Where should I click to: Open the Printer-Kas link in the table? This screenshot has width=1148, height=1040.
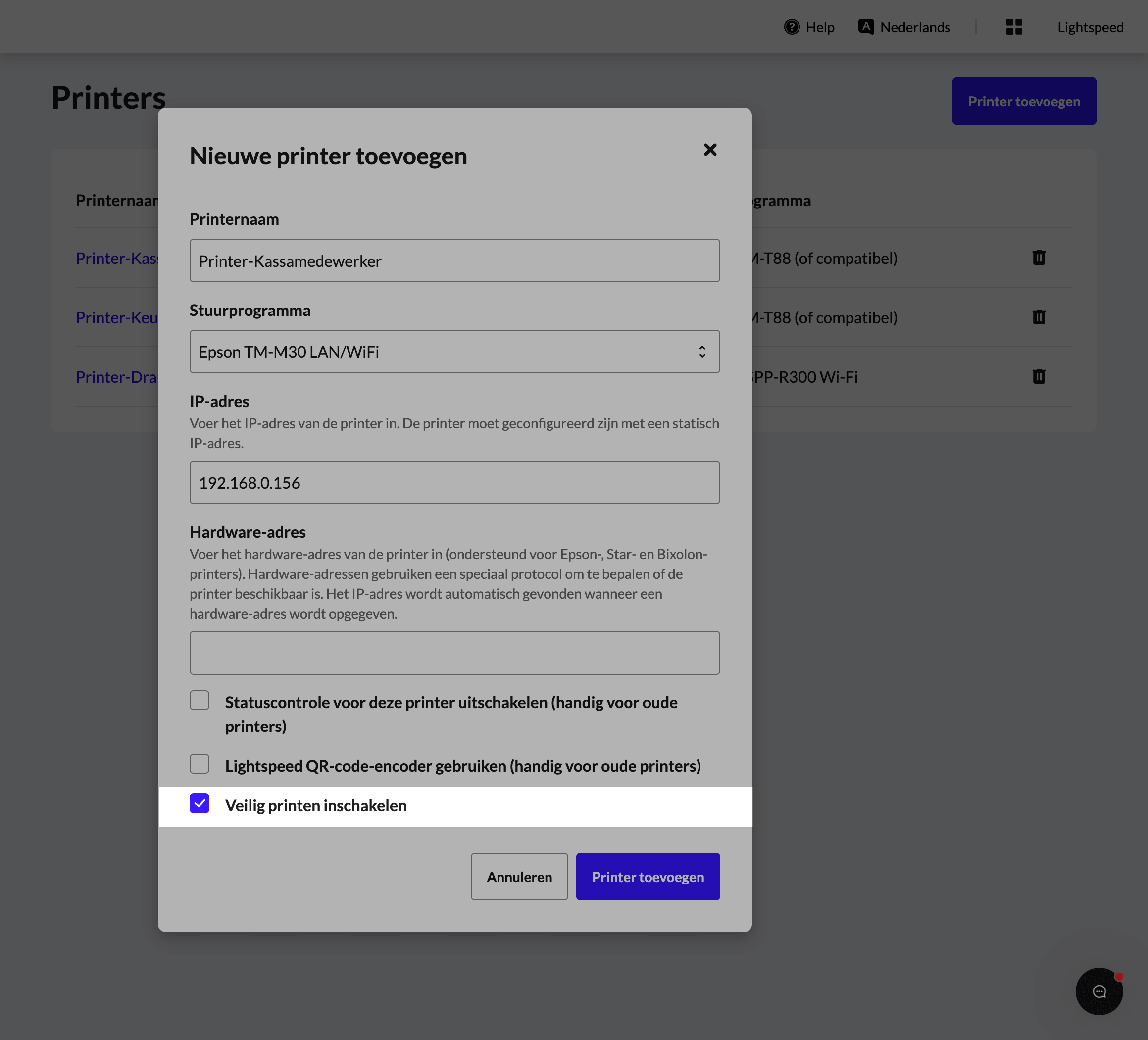[117, 258]
